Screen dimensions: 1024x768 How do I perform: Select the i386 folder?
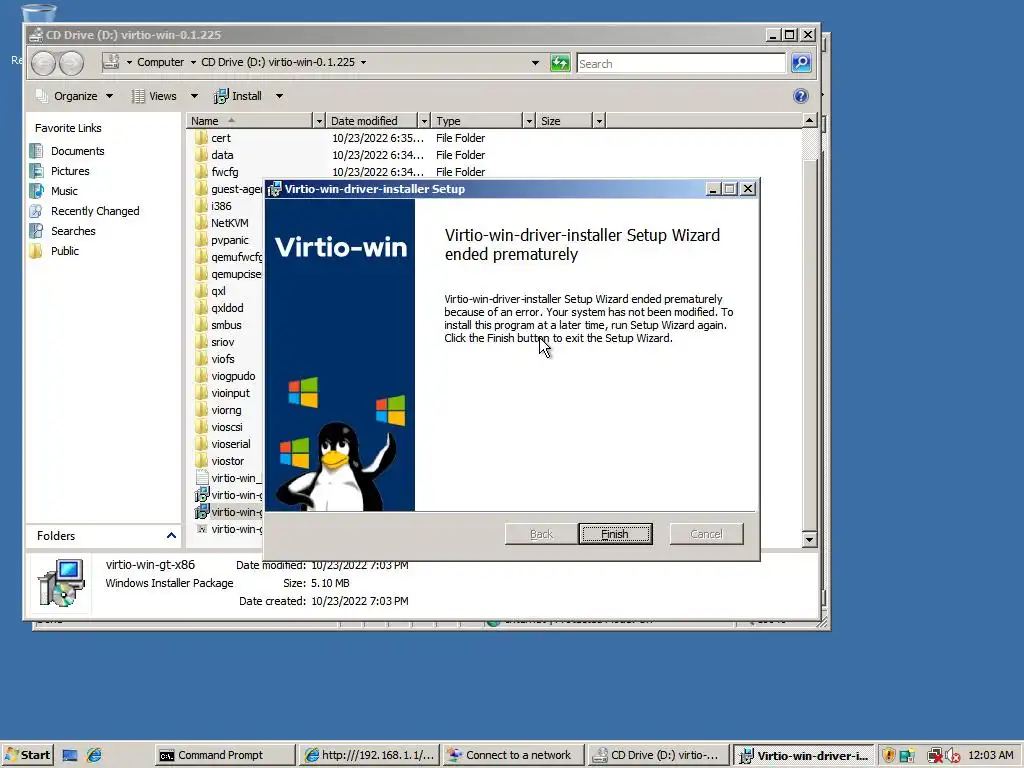click(x=221, y=206)
